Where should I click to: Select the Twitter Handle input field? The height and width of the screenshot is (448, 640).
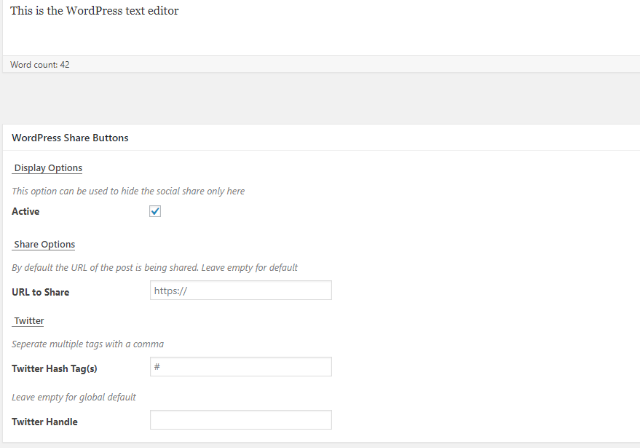point(241,420)
